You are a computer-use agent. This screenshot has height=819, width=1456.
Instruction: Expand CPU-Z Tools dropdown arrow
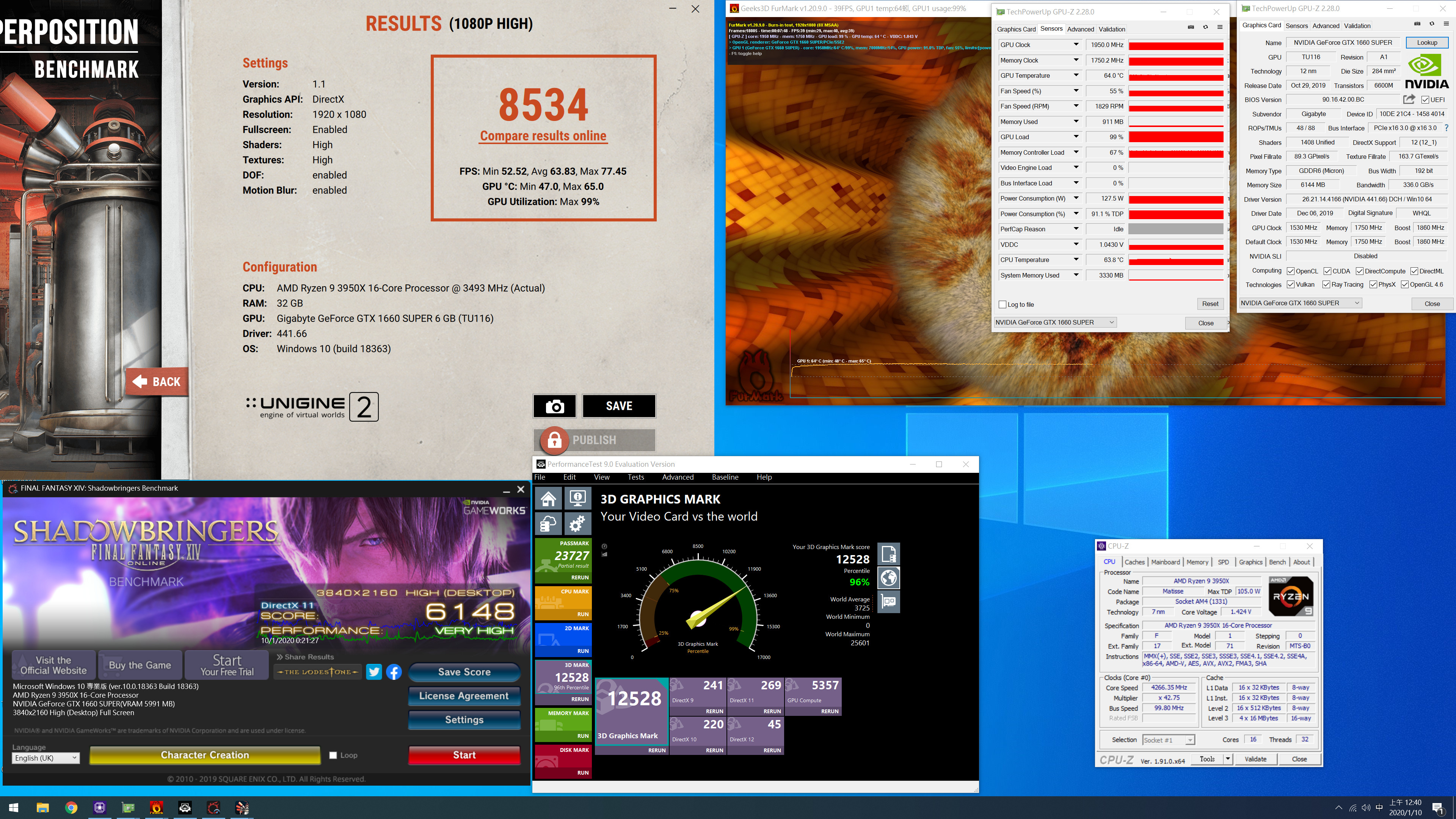(x=1228, y=758)
